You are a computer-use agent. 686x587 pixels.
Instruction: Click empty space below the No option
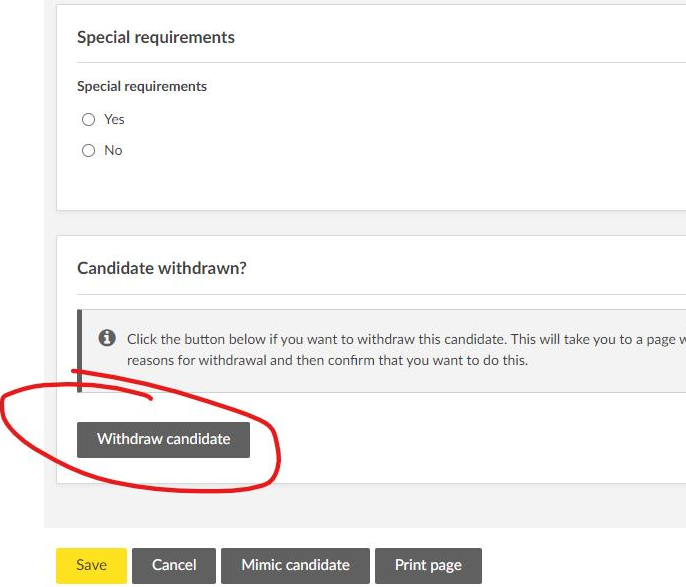pos(300,185)
